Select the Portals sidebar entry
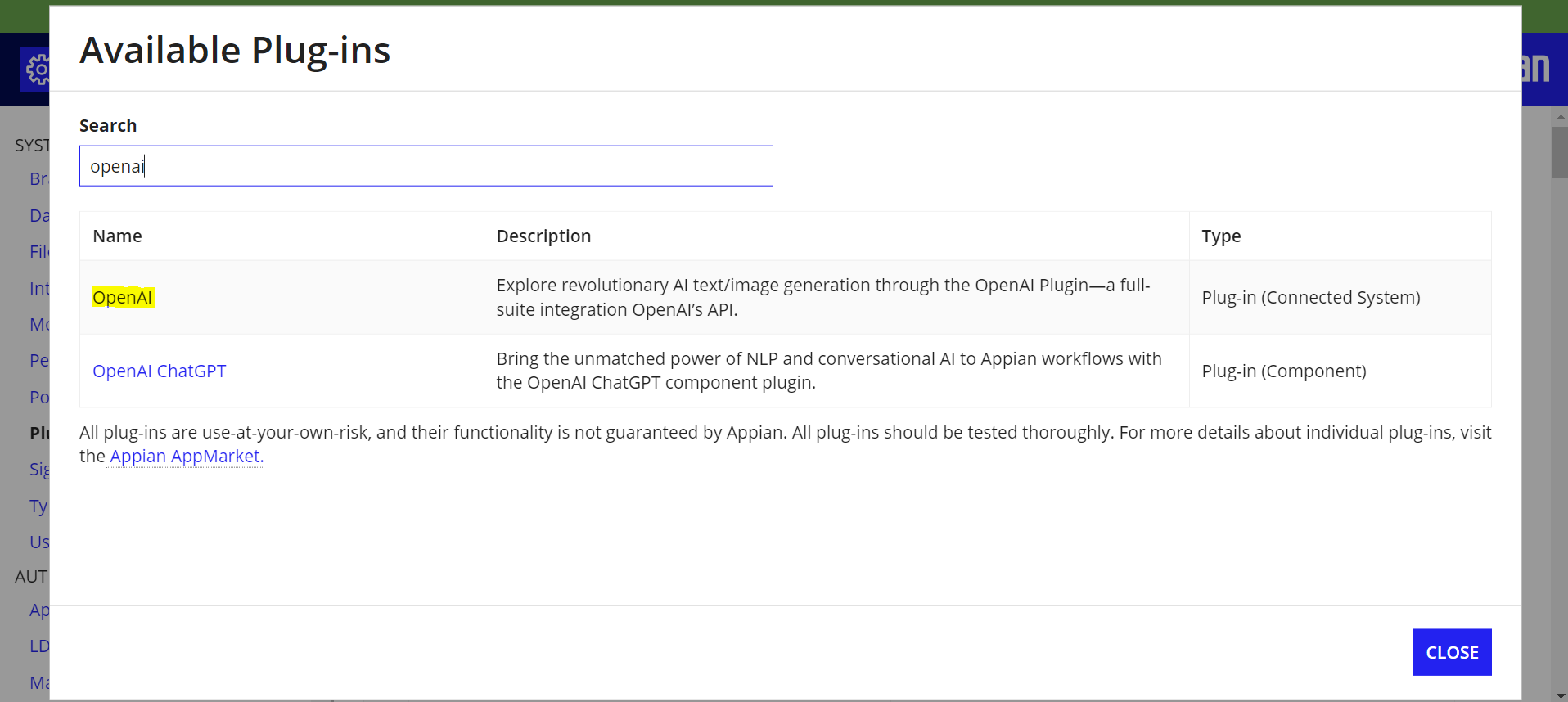 [38, 397]
